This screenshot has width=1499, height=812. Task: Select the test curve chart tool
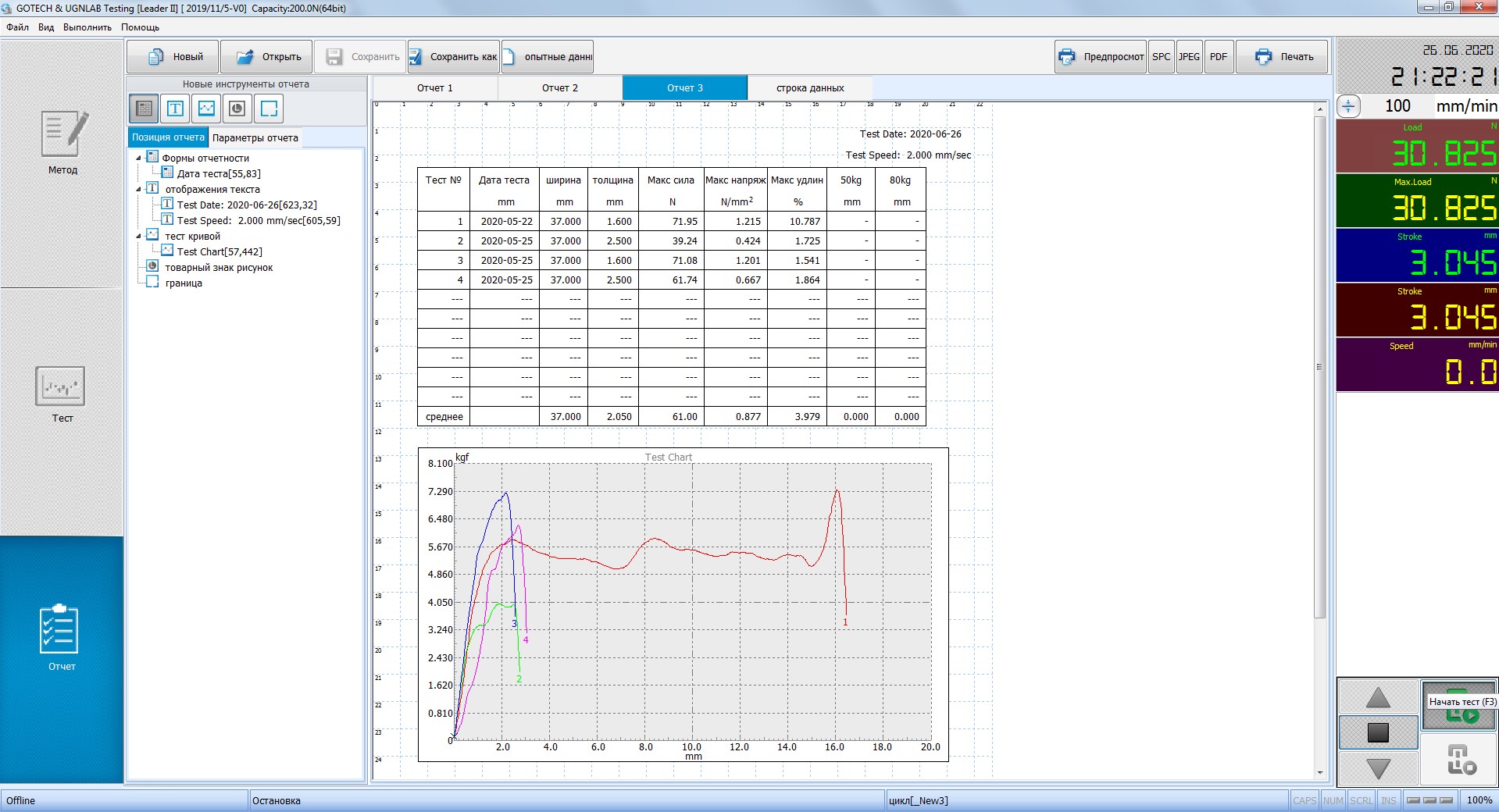click(x=206, y=109)
